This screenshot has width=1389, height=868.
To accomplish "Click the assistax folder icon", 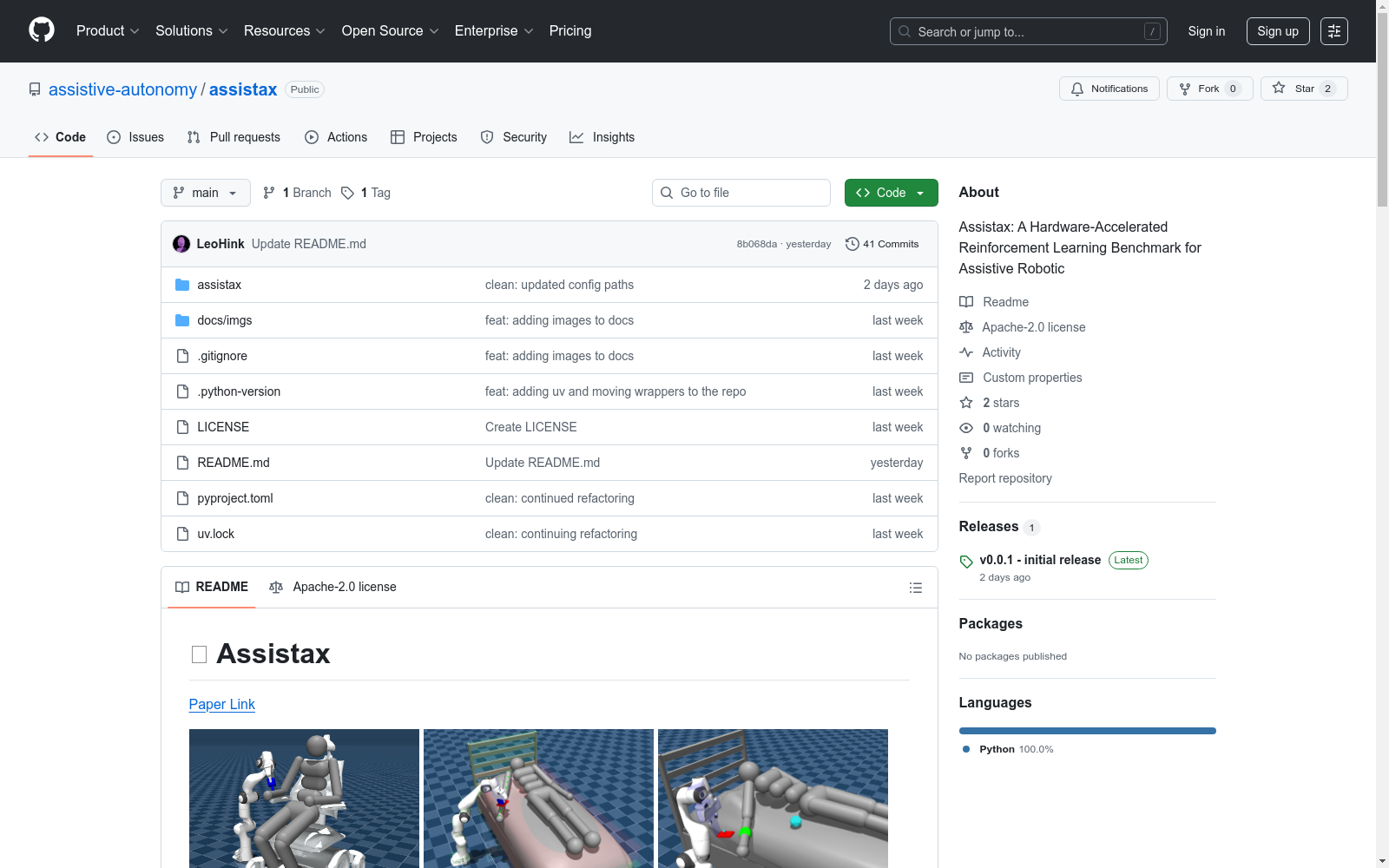I will (182, 285).
